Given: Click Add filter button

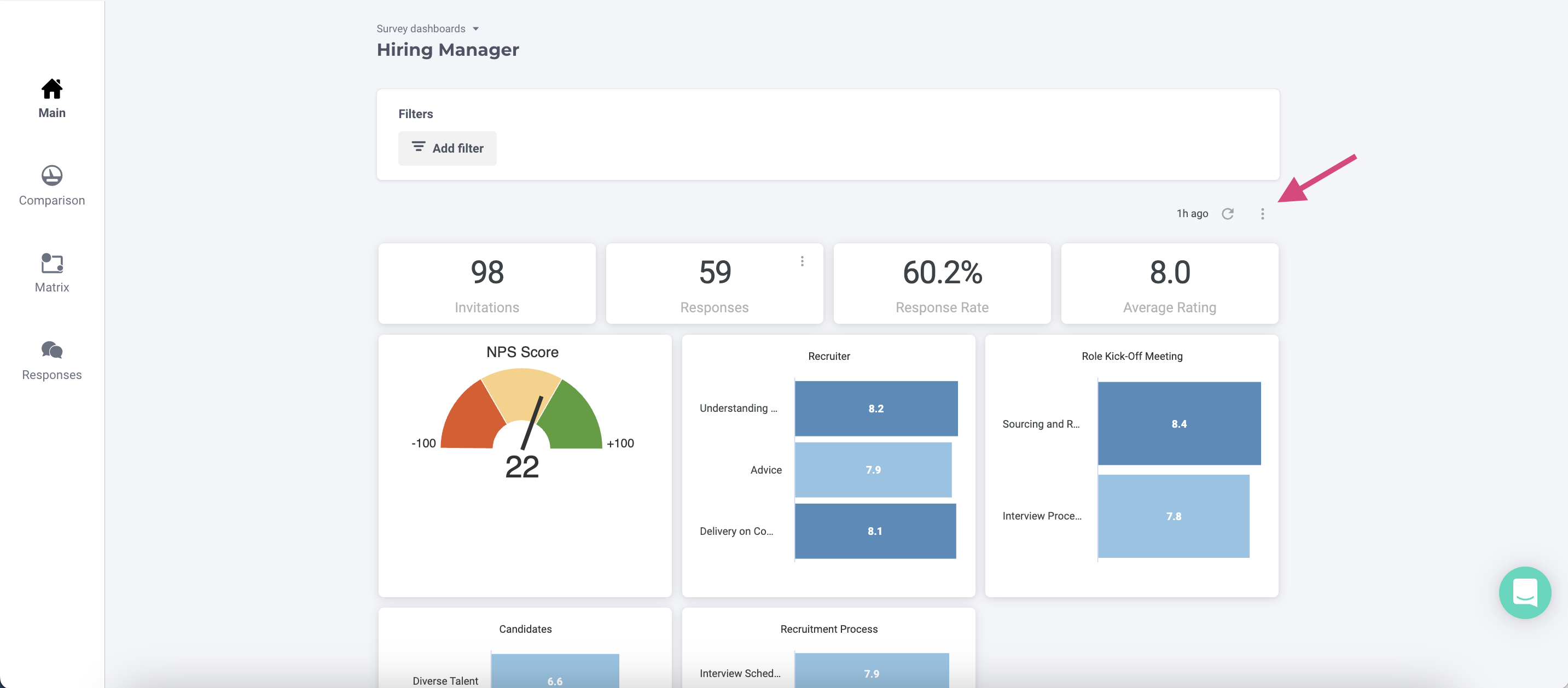Looking at the screenshot, I should coord(447,148).
